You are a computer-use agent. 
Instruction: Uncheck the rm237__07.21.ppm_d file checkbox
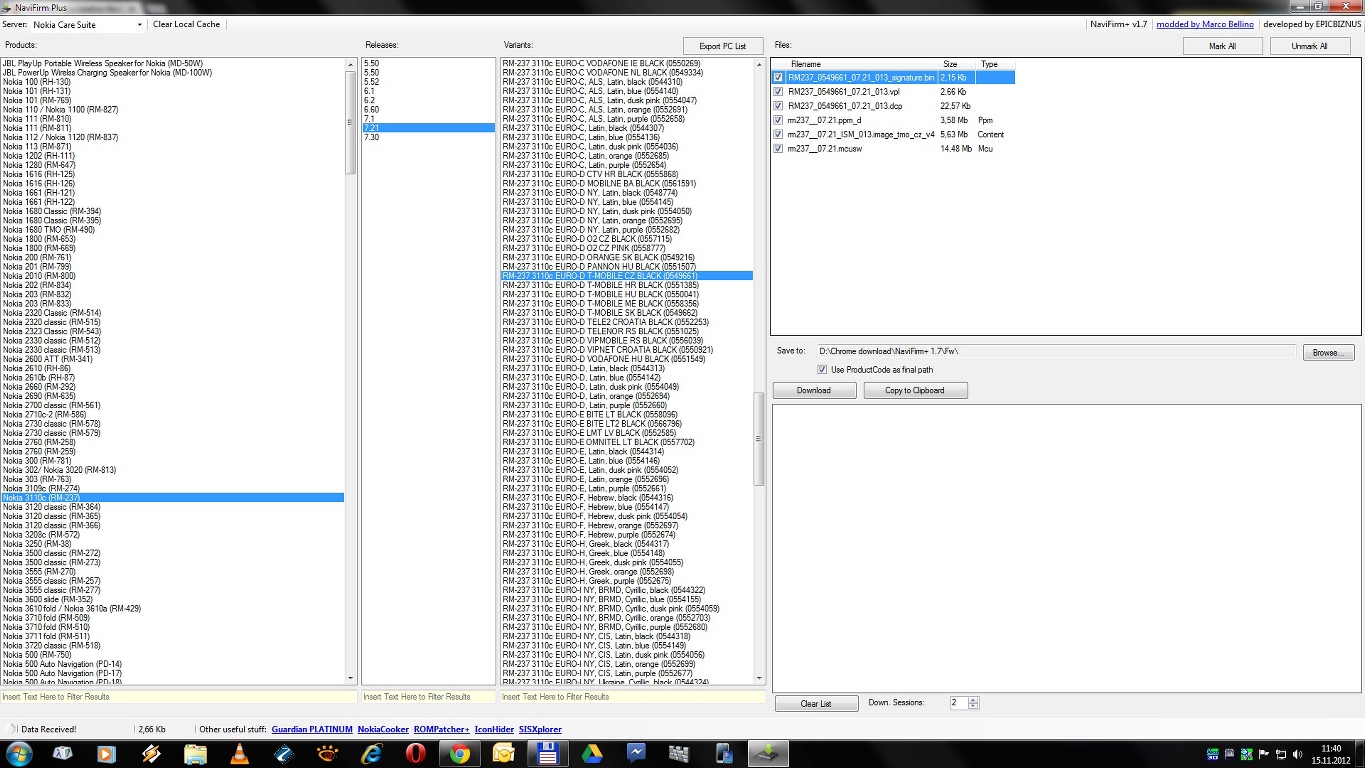coord(779,120)
